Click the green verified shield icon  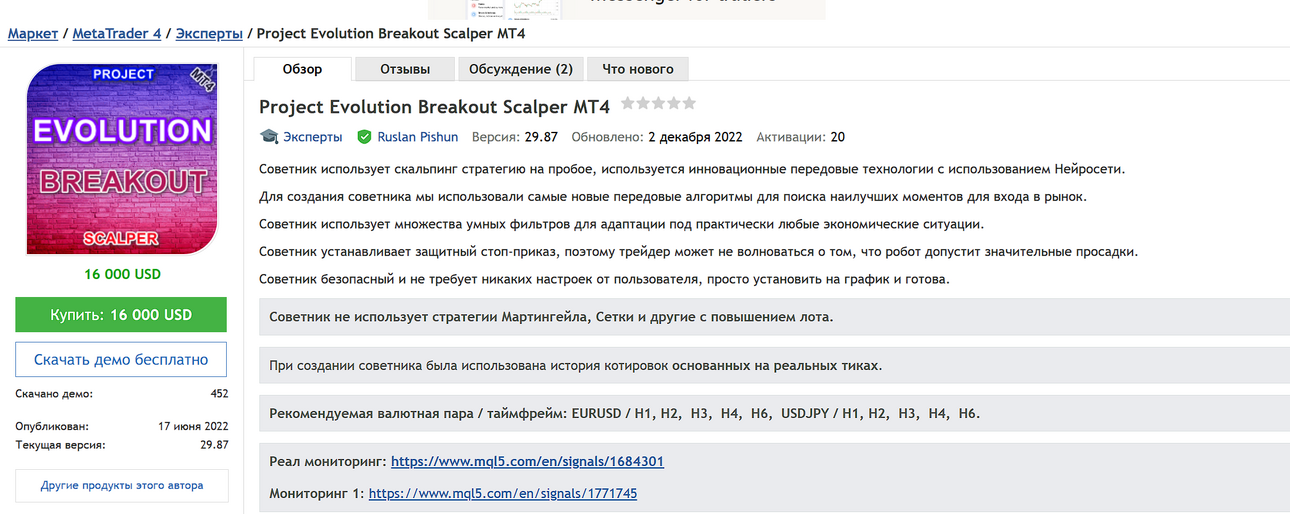tap(365, 137)
